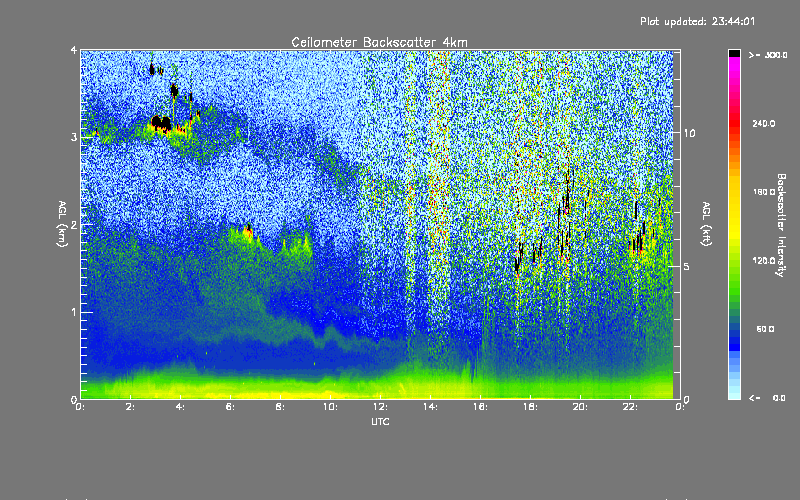Click the '8:' UTC hour tick label
Image resolution: width=800 pixels, height=500 pixels.
280,407
